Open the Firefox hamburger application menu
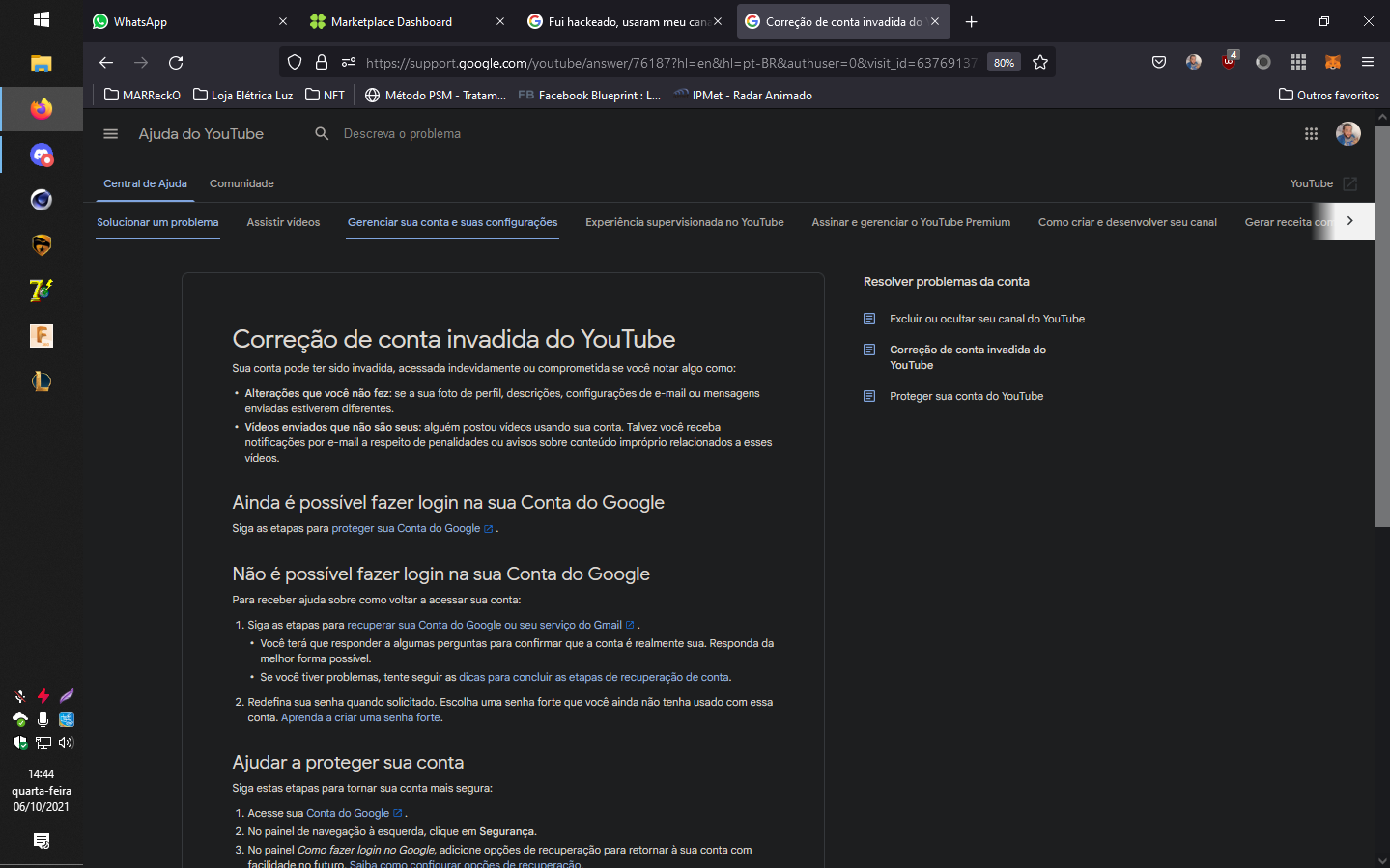The height and width of the screenshot is (868, 1390). coord(1368,63)
